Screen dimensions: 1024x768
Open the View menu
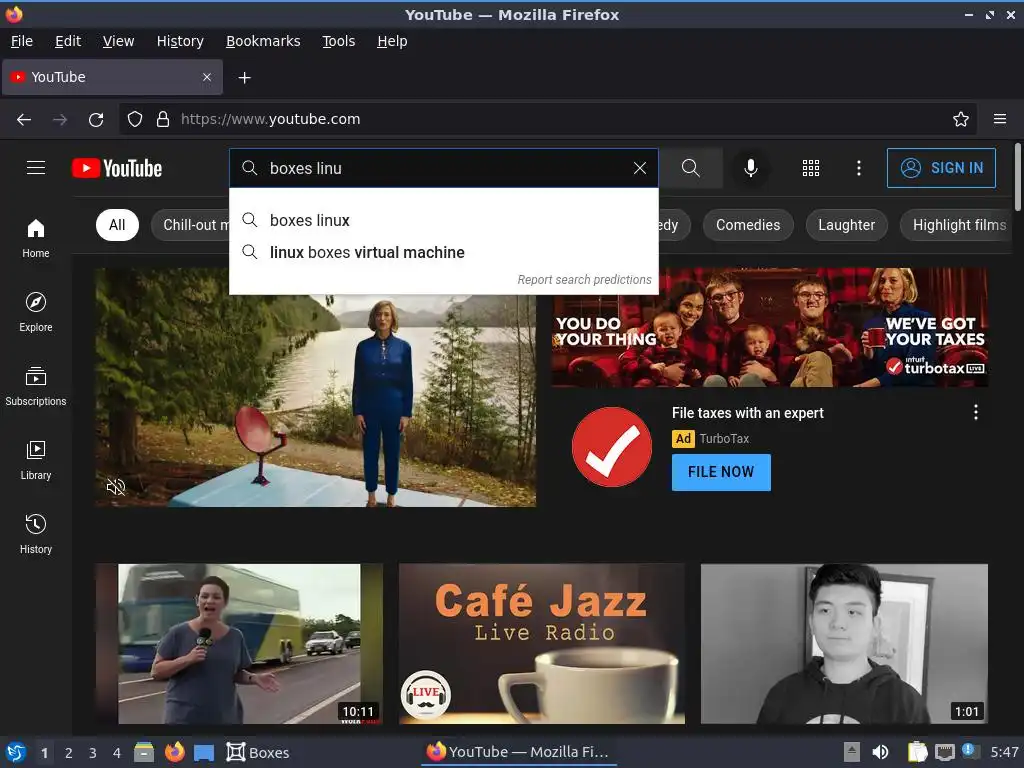118,41
